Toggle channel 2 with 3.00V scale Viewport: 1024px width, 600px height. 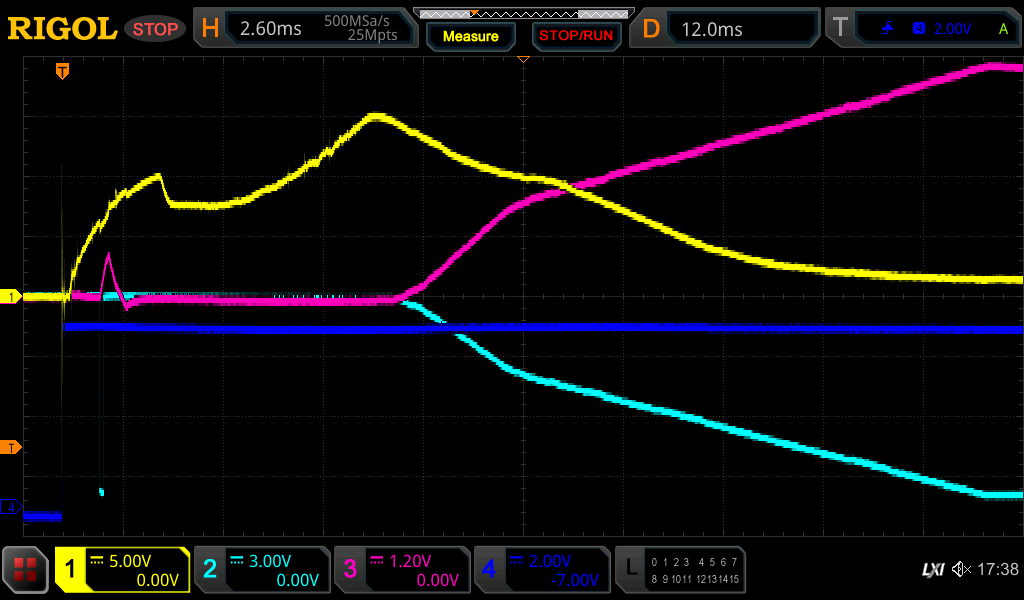coord(262,570)
